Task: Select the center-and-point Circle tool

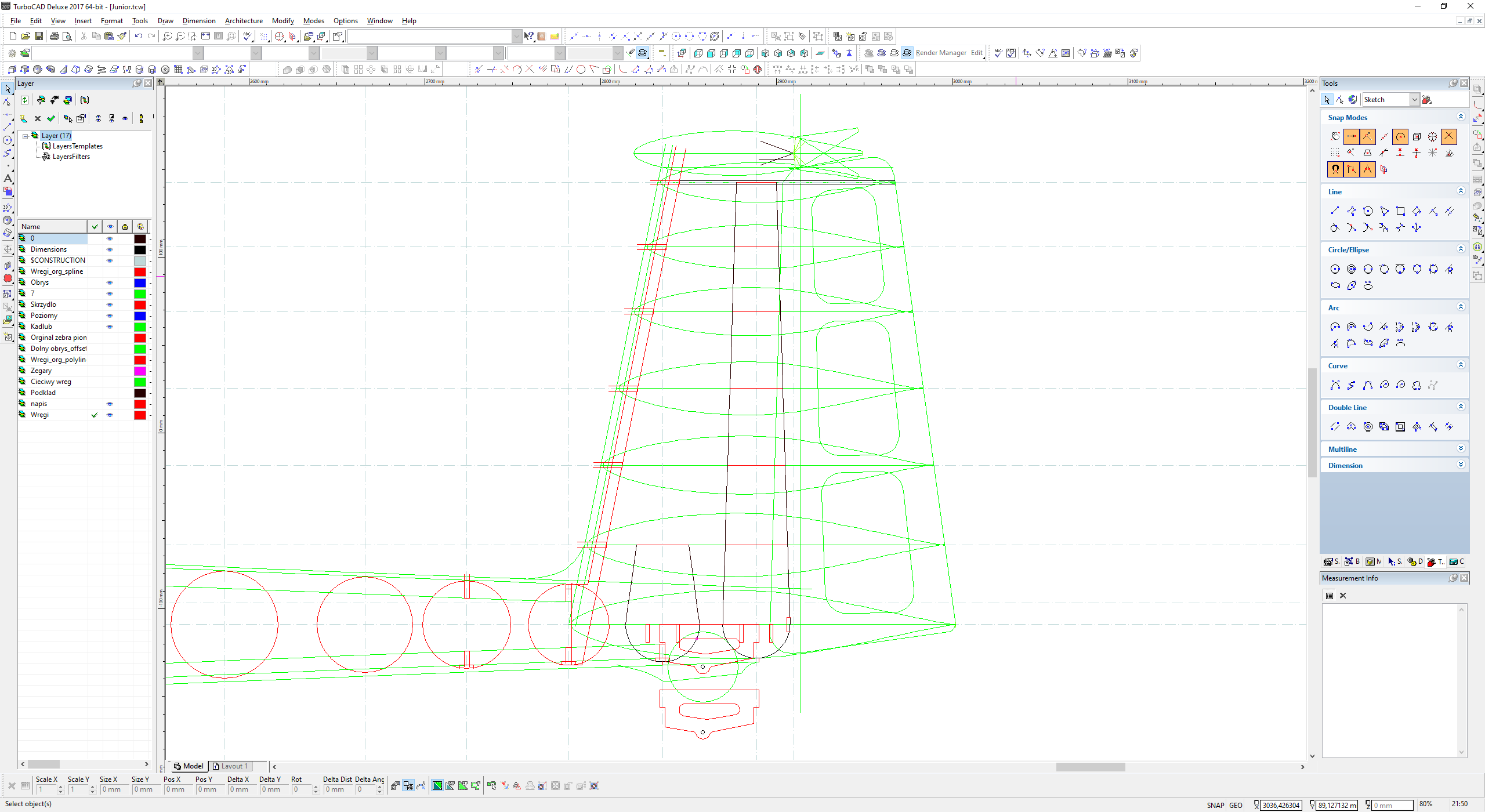Action: 1335,269
